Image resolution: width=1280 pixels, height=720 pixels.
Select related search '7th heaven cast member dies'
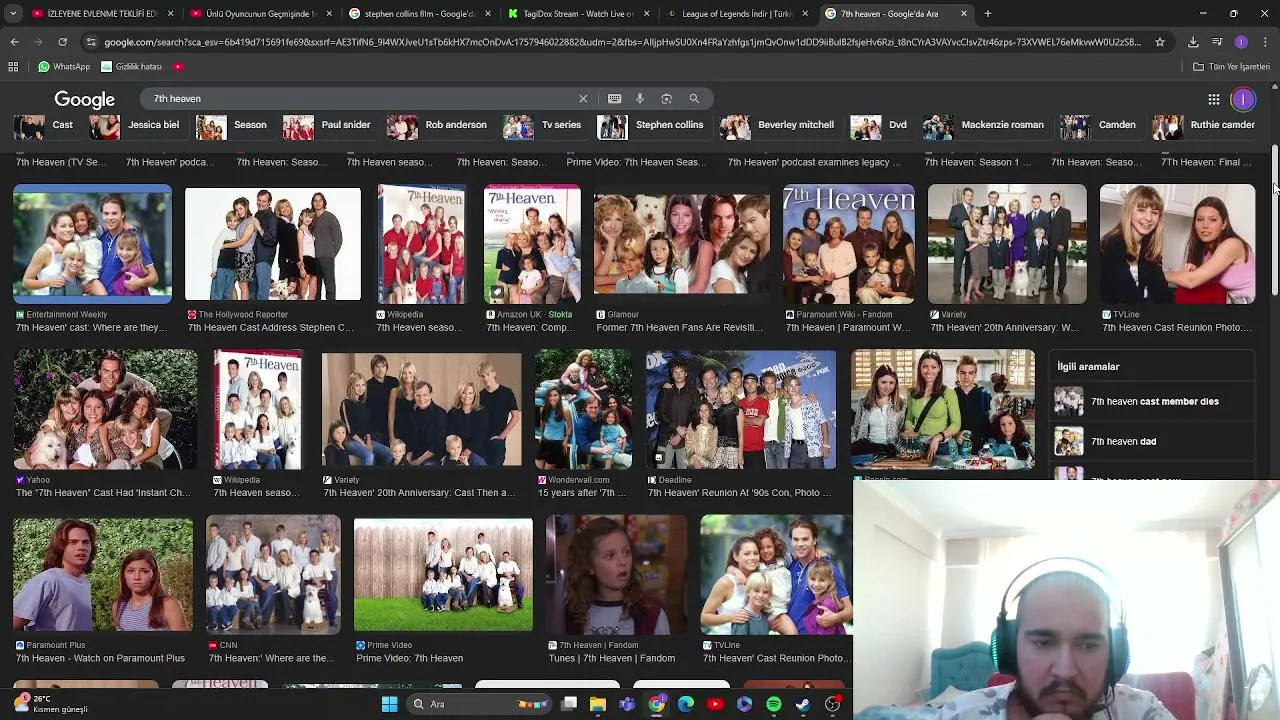pos(1153,401)
